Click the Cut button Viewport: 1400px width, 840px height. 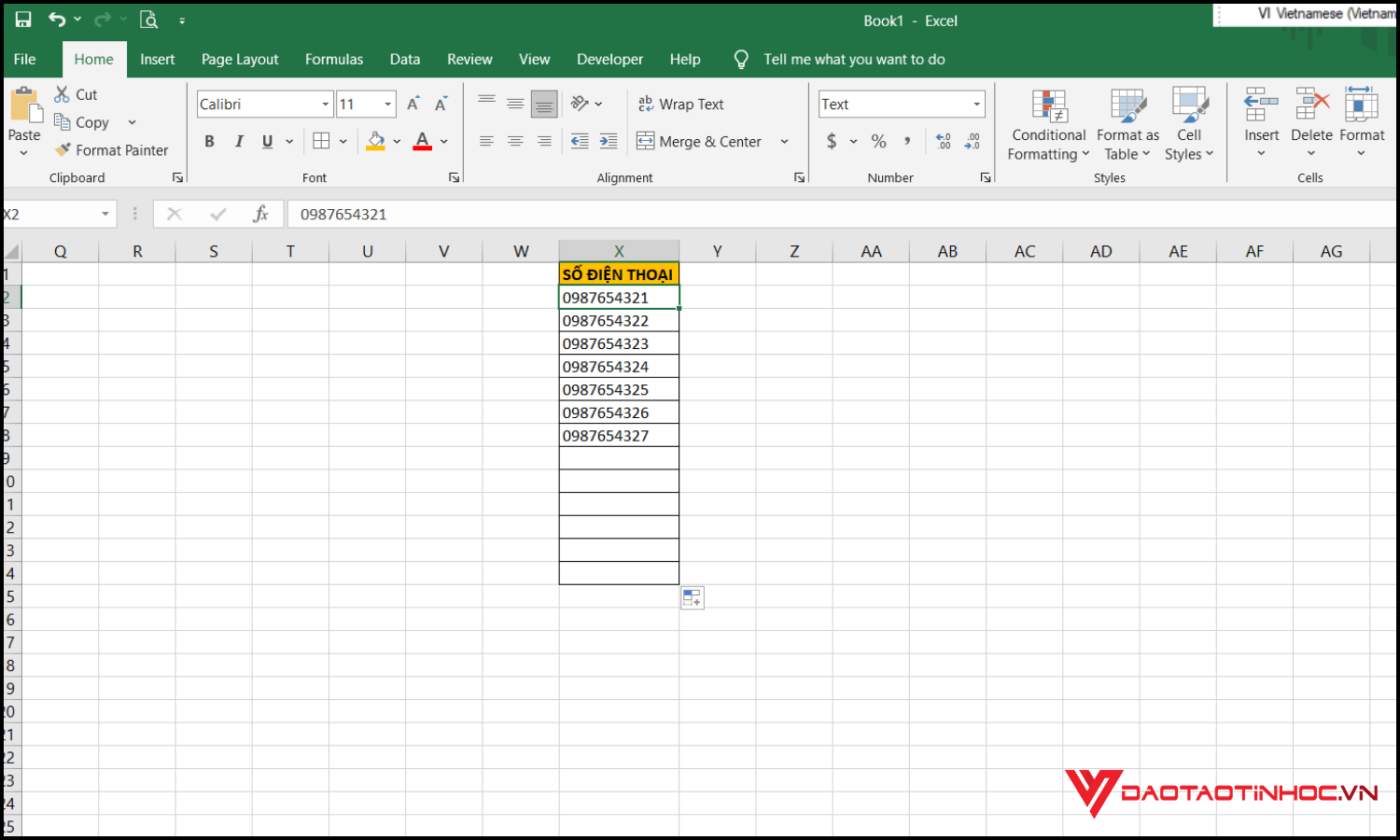tap(76, 94)
